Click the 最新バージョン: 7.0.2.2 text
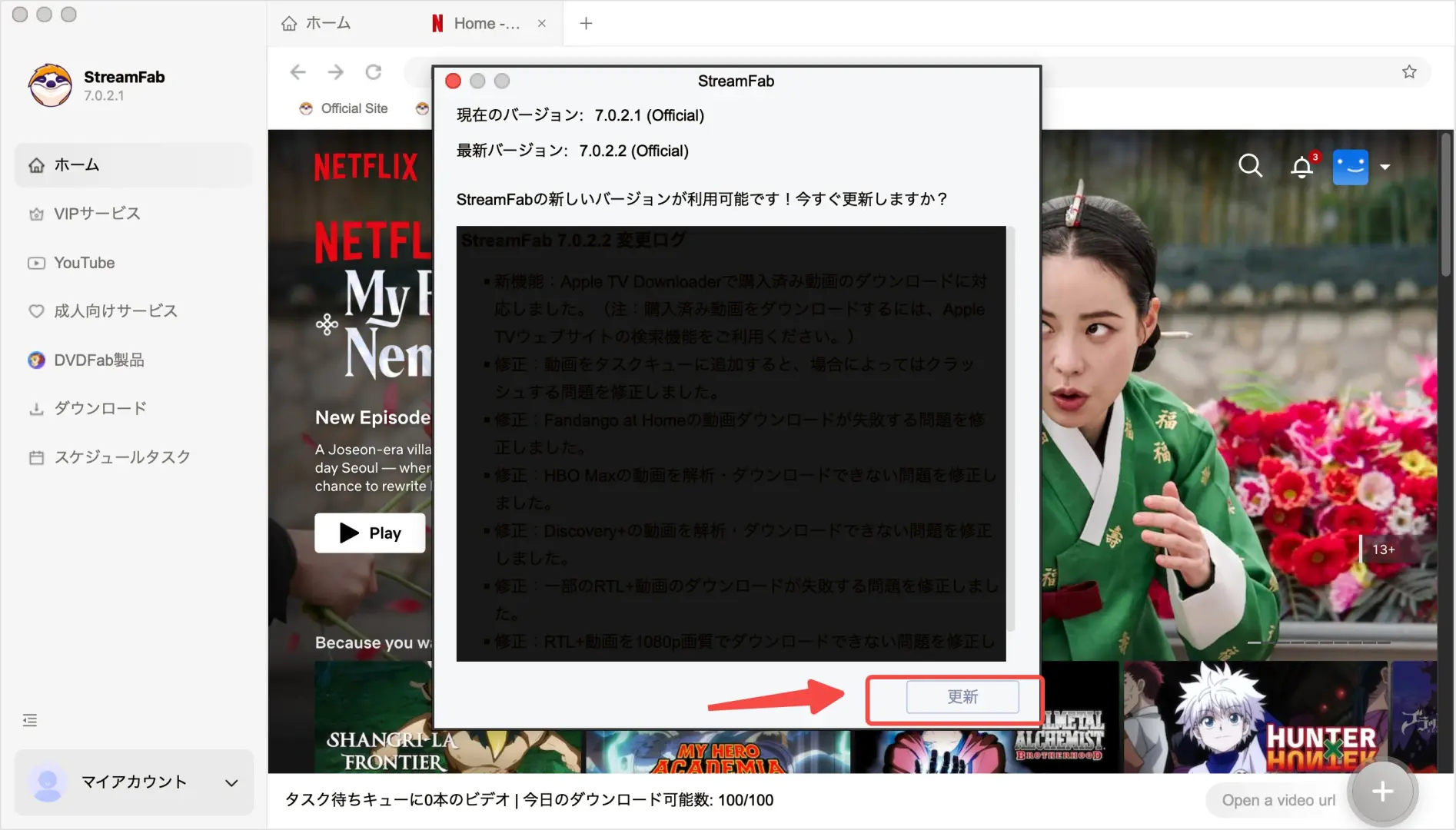The width and height of the screenshot is (1456, 830). (x=573, y=151)
